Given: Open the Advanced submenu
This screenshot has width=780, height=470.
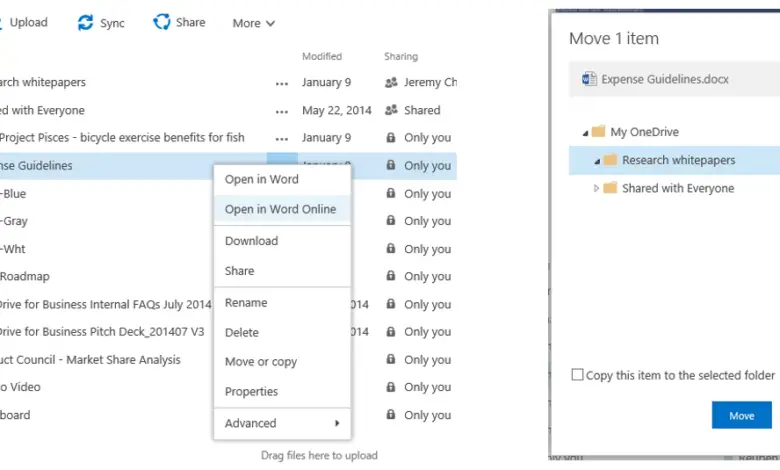Looking at the screenshot, I should [x=281, y=423].
